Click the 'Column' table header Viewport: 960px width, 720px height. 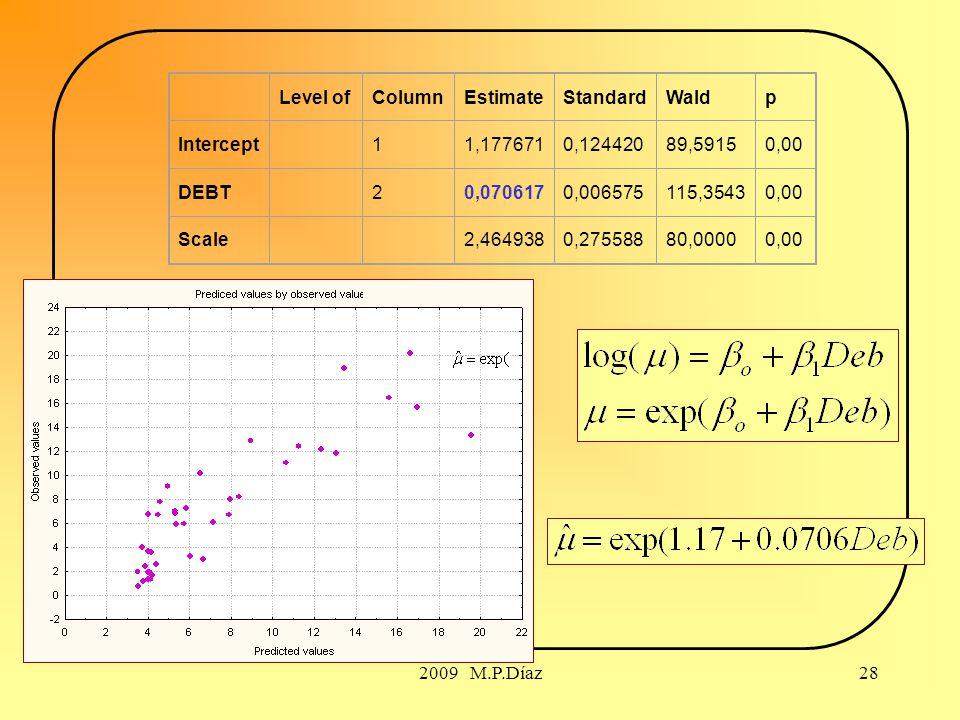point(407,97)
